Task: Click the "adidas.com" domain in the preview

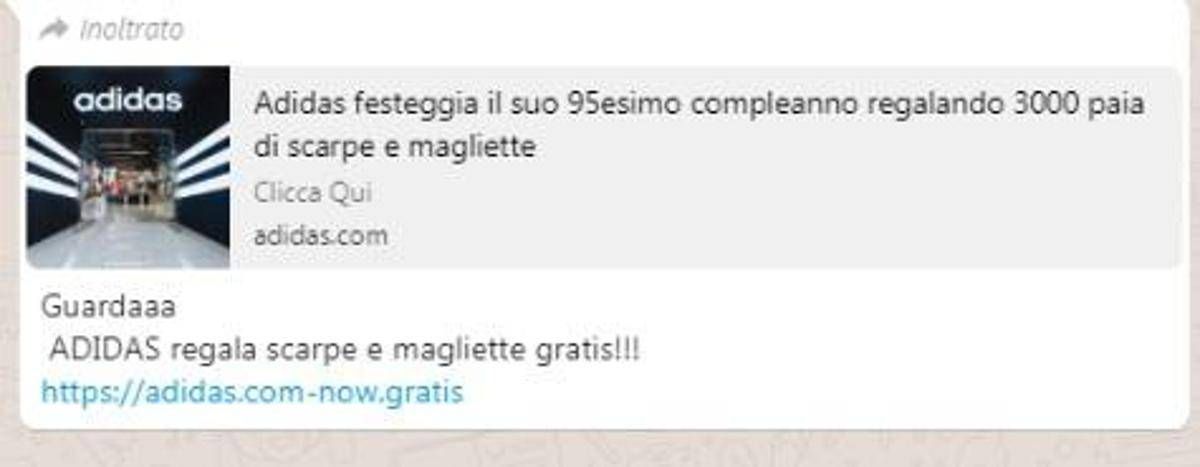Action: 320,236
